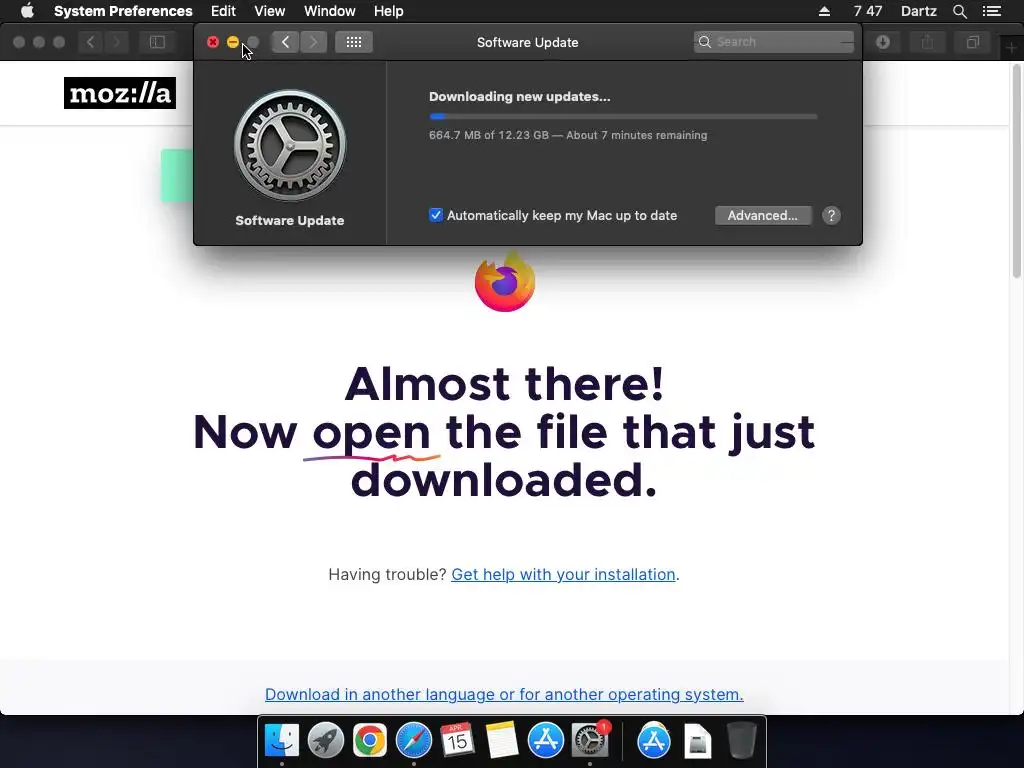1024x768 pixels.
Task: Click the menu bar clock
Action: 868,11
